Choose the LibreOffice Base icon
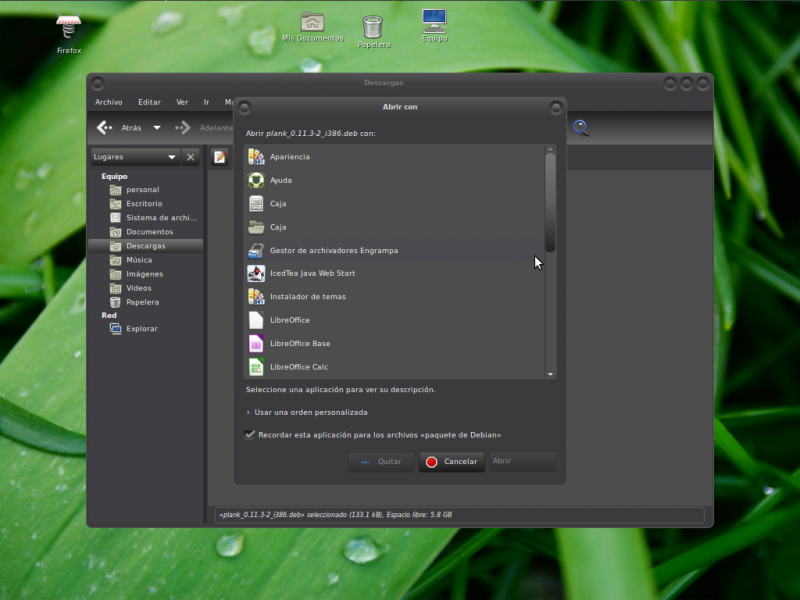The image size is (800, 600). 256,343
